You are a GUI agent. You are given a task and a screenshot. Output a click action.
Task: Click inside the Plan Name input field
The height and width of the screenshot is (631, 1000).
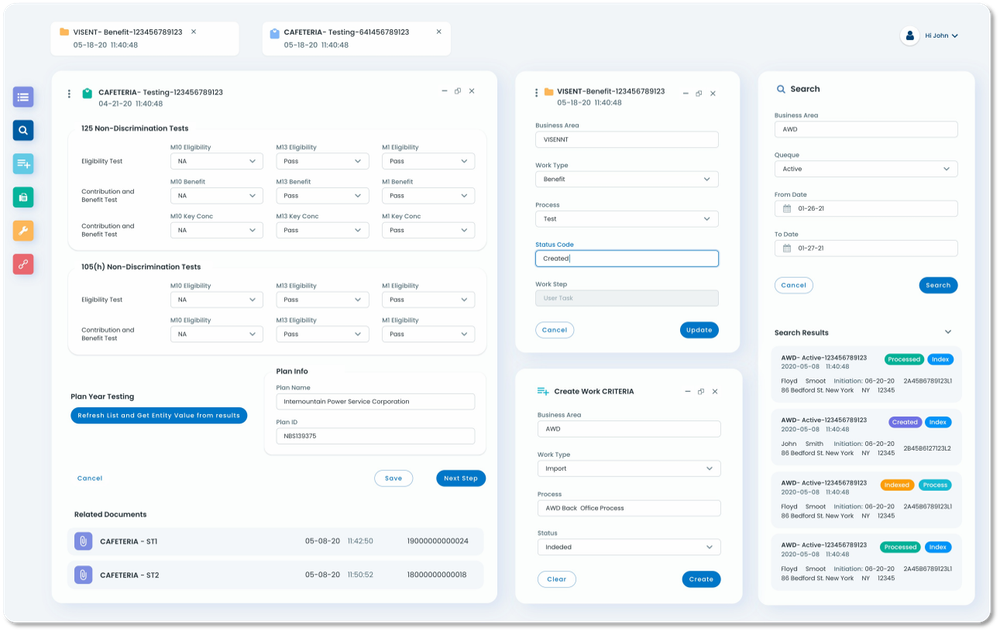tap(375, 401)
